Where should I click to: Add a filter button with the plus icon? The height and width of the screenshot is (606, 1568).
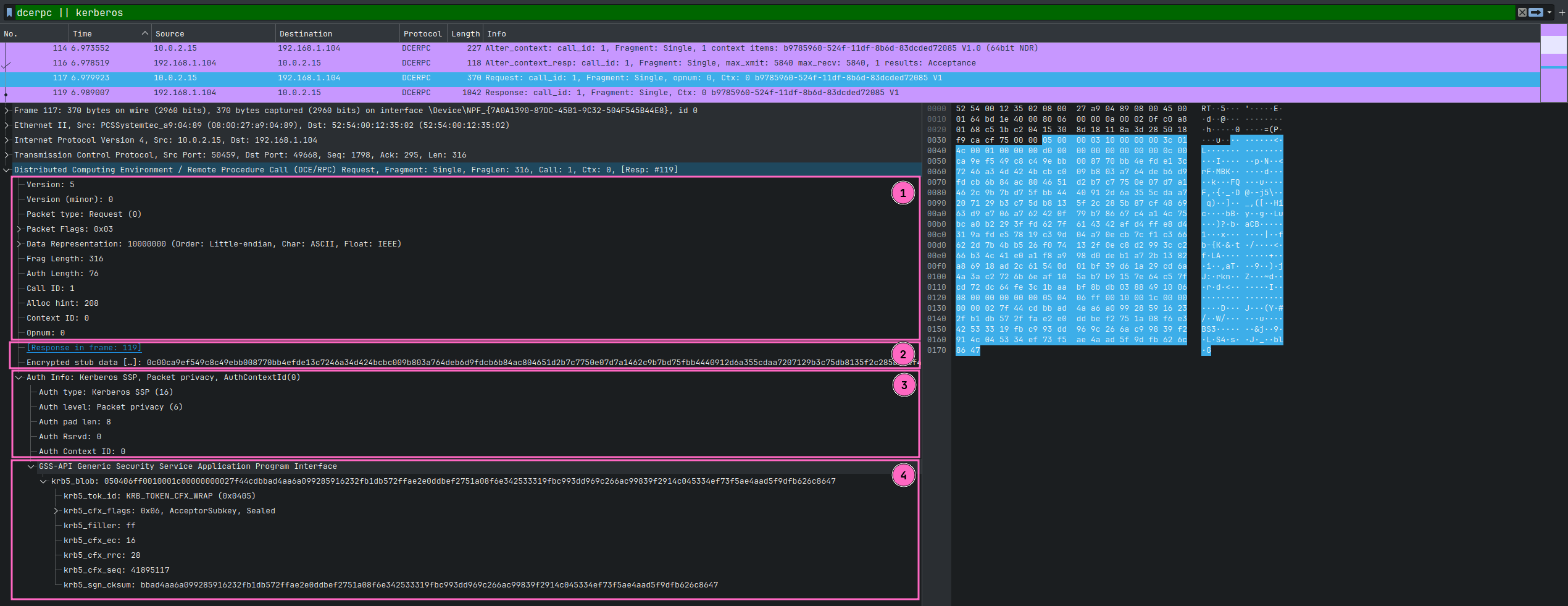(1562, 12)
